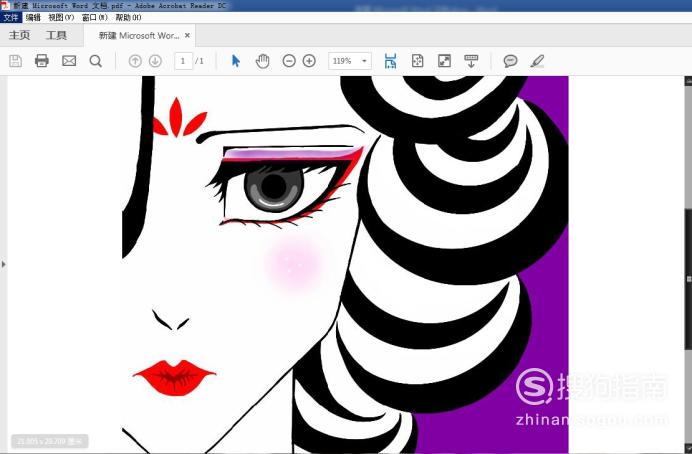Image resolution: width=692 pixels, height=454 pixels.
Task: Click the fit width scrolling icon
Action: (390, 61)
